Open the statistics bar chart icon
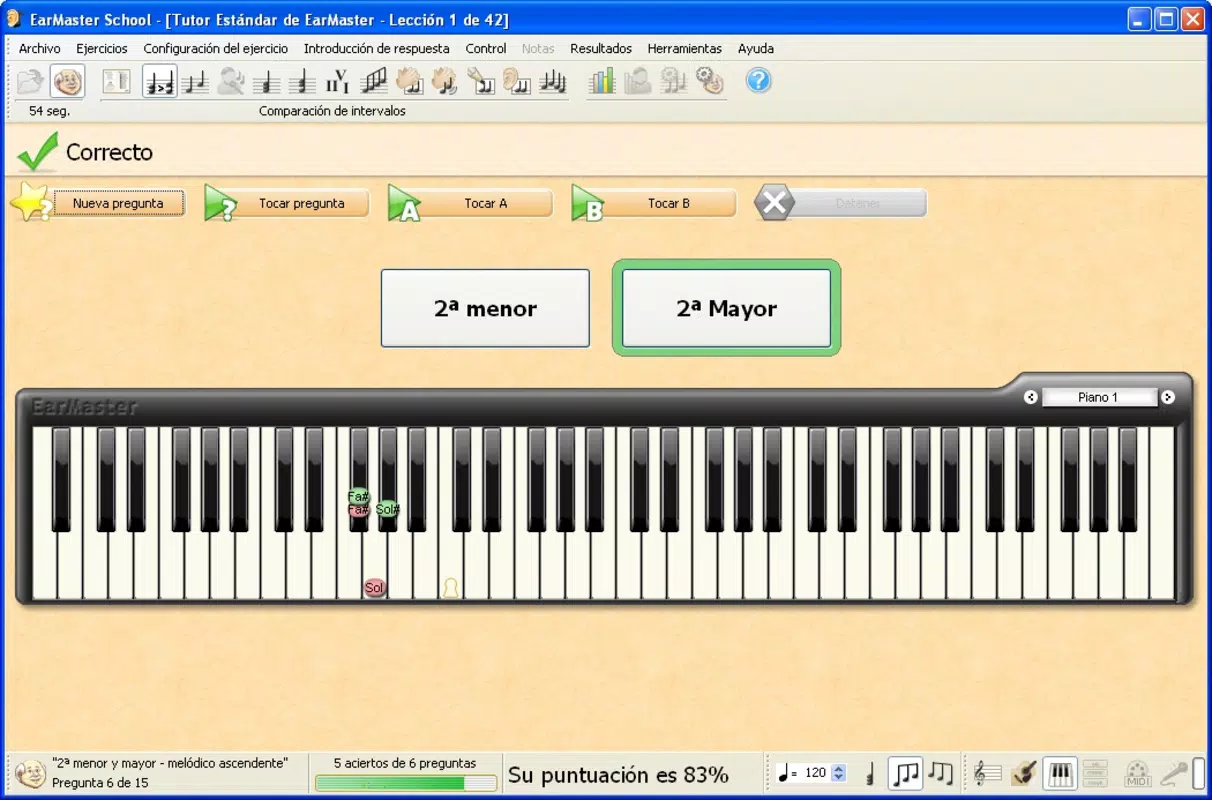Image resolution: width=1212 pixels, height=800 pixels. tap(602, 81)
